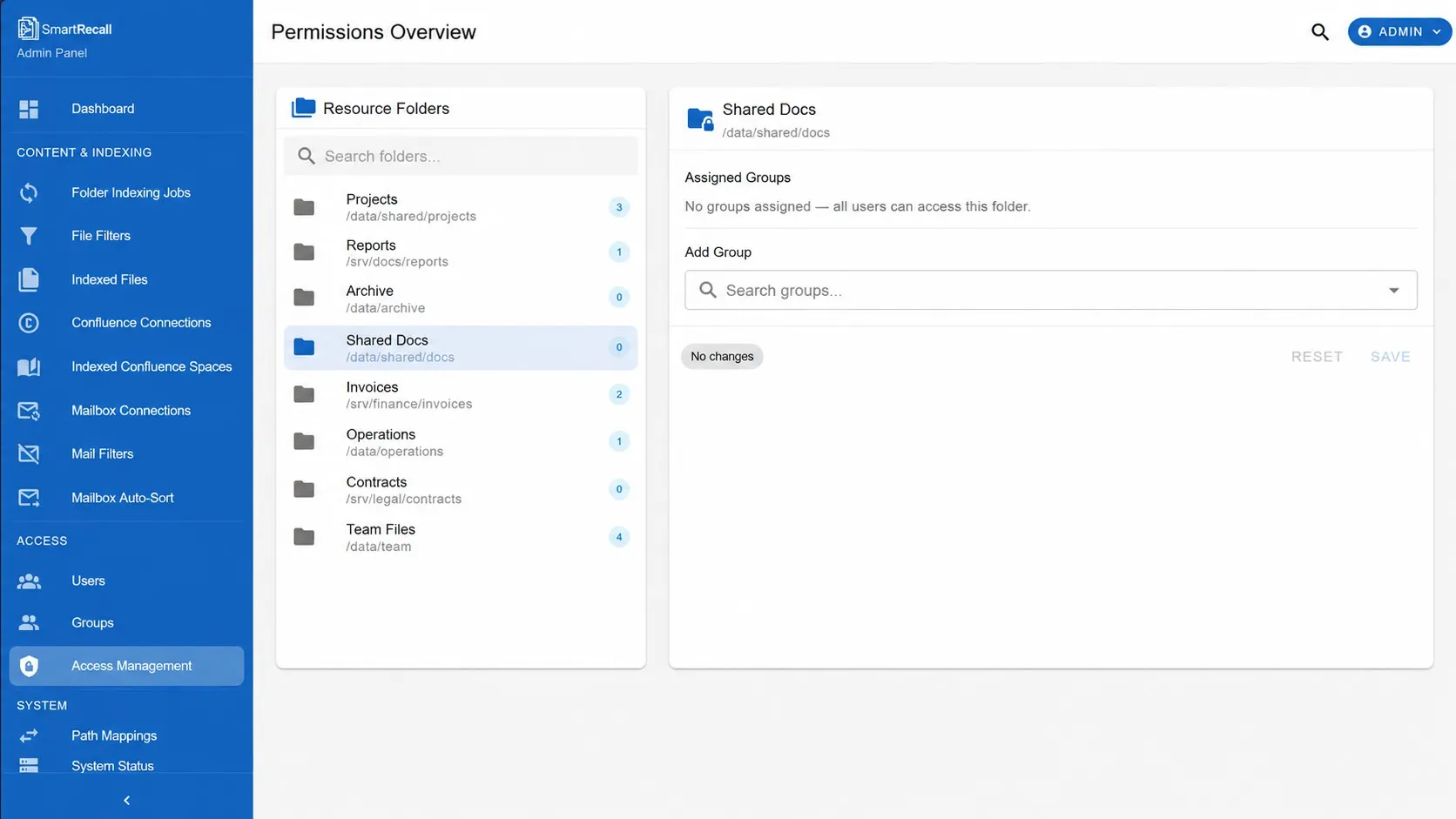Viewport: 1456px width, 819px height.
Task: Click the Mailbox Connections label
Action: click(131, 411)
